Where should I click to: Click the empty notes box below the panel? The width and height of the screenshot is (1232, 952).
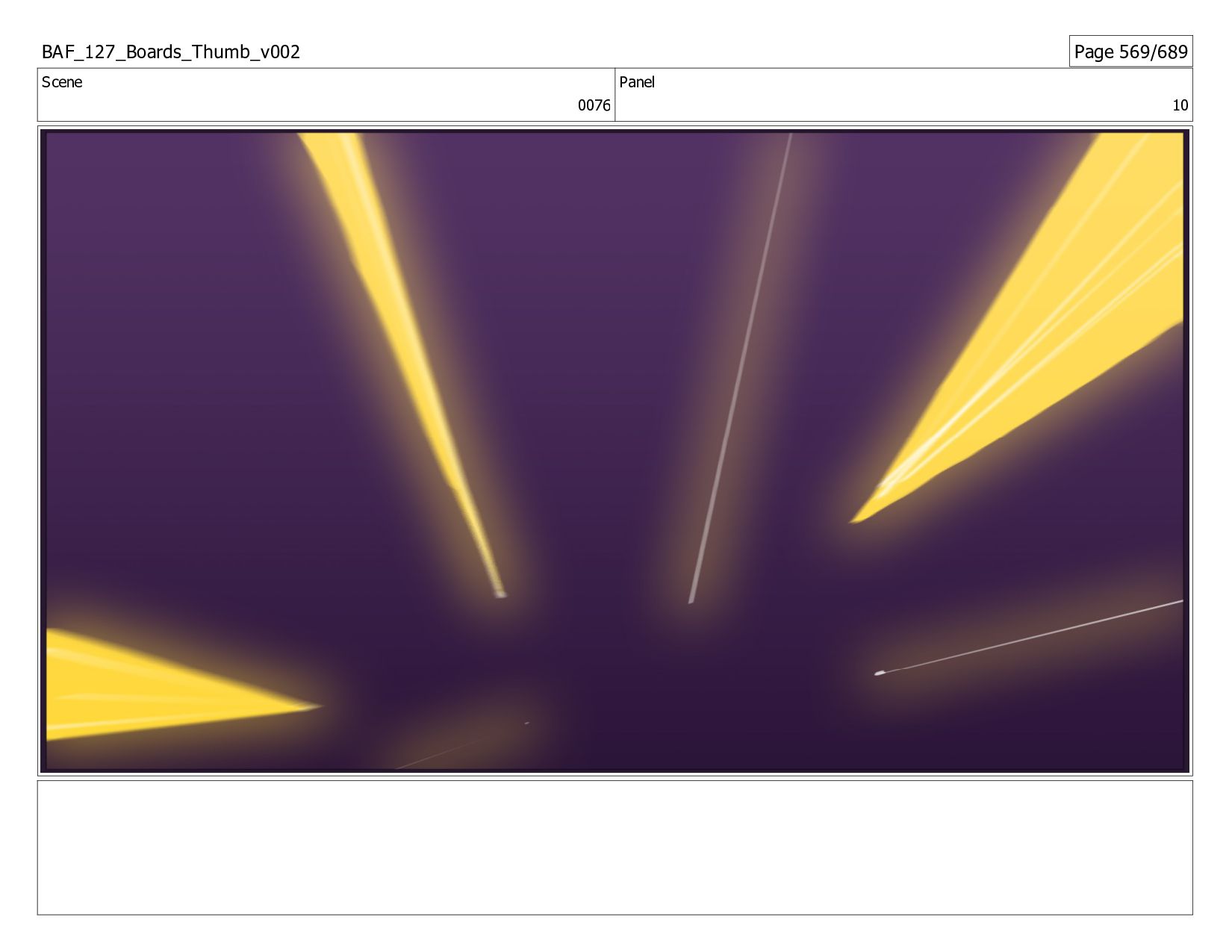pyautogui.click(x=615, y=847)
